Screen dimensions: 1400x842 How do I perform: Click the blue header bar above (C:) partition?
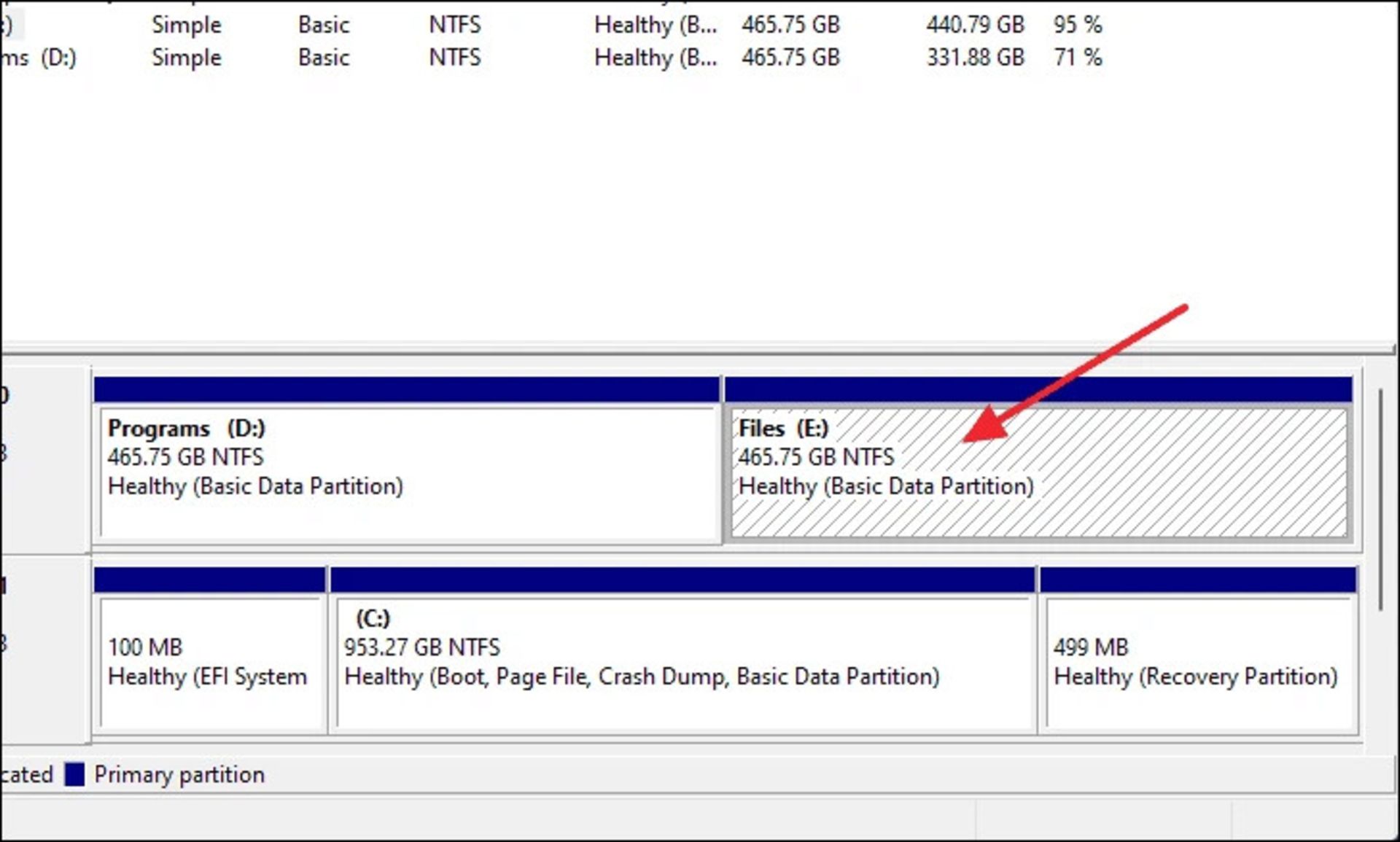pos(682,580)
